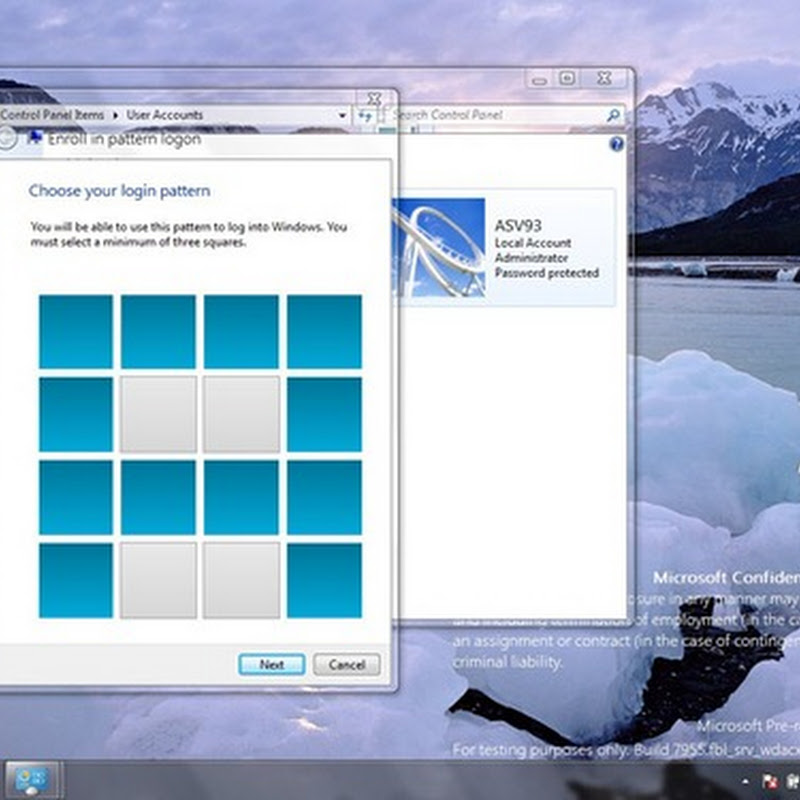Select the ASV93 account name text

(518, 226)
